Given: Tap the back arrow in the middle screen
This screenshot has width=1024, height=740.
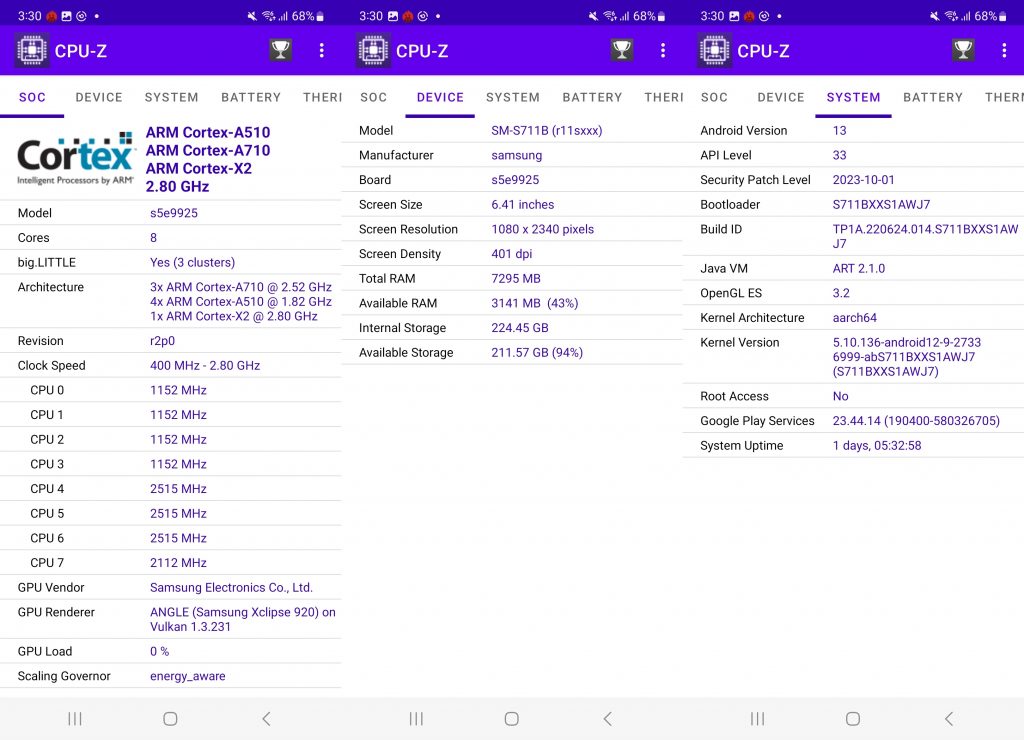Looking at the screenshot, I should [x=608, y=719].
